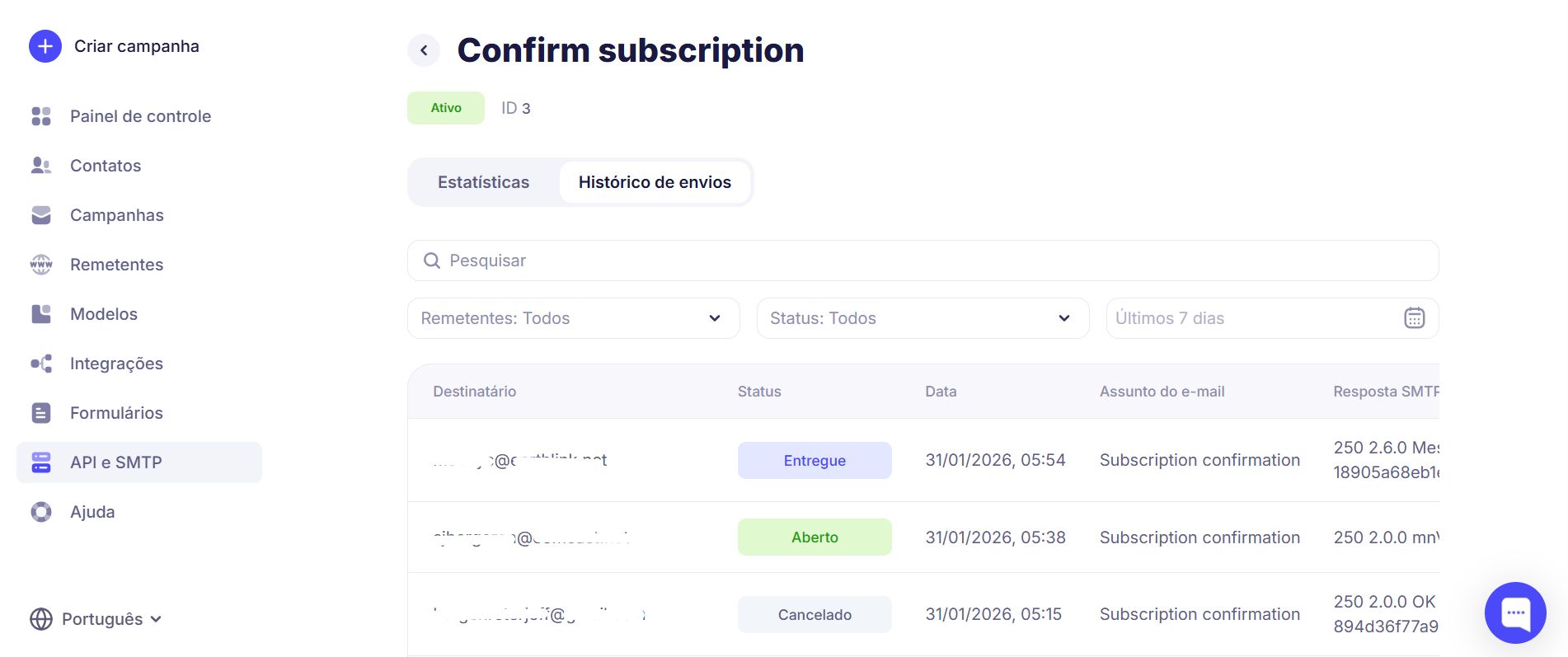Click the Campanhas envelope icon
Viewport: 1568px width, 657px height.
[41, 215]
